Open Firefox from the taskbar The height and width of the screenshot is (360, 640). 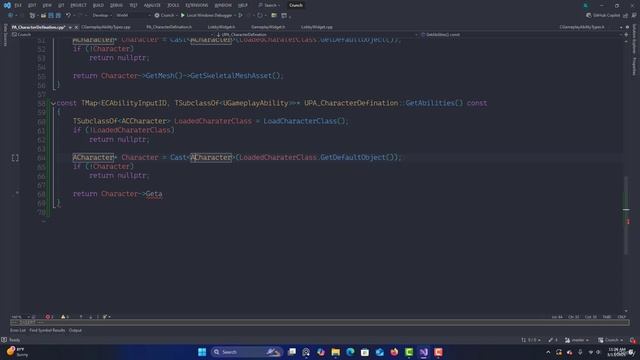(394, 352)
